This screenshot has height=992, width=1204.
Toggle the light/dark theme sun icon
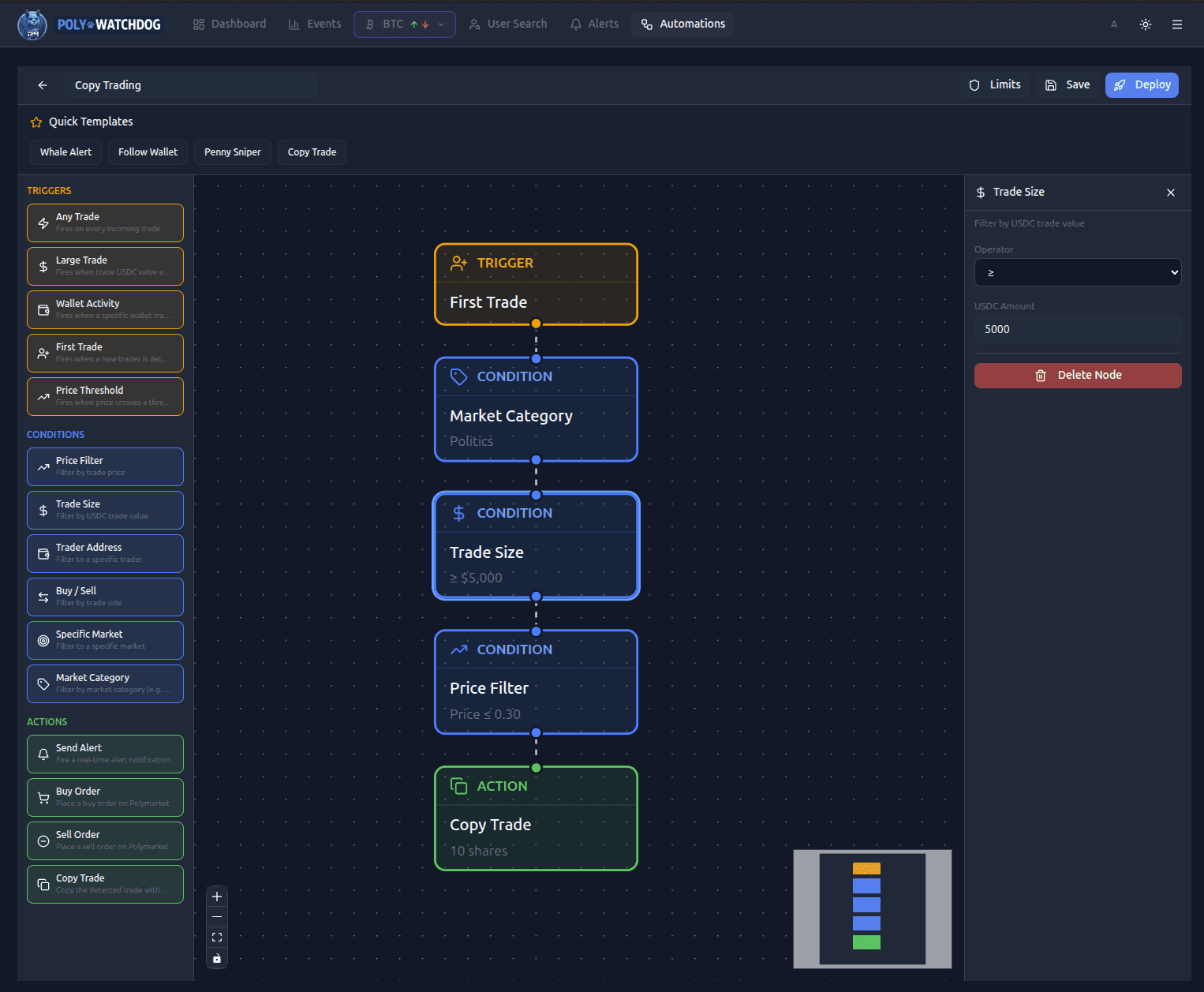(x=1146, y=24)
